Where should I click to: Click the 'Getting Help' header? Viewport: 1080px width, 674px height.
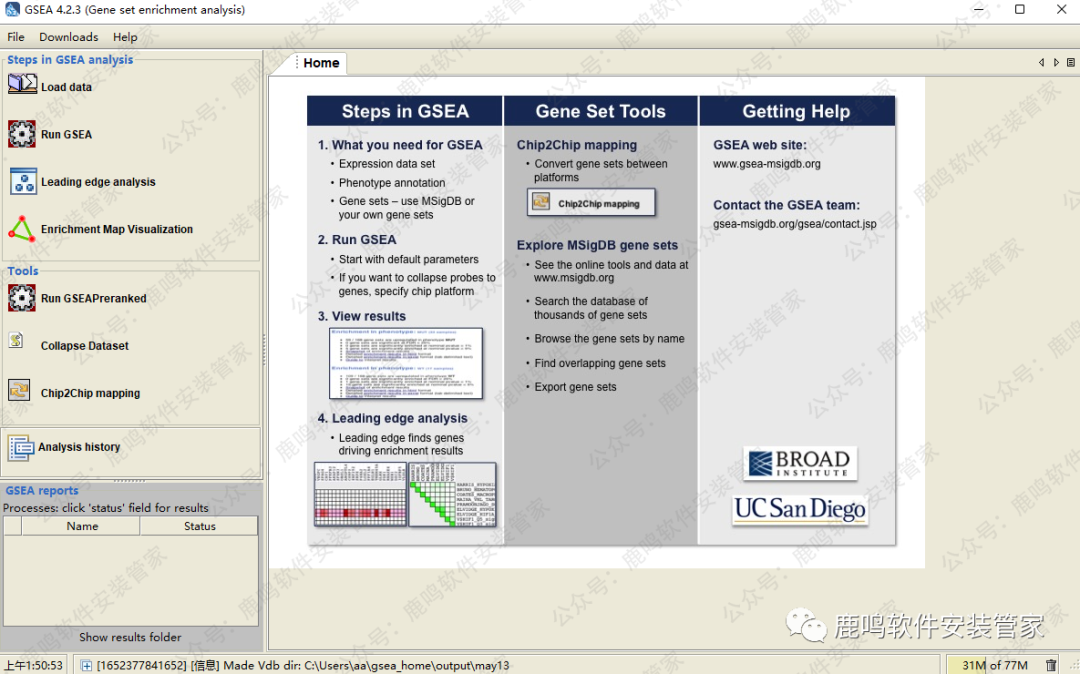coord(796,111)
